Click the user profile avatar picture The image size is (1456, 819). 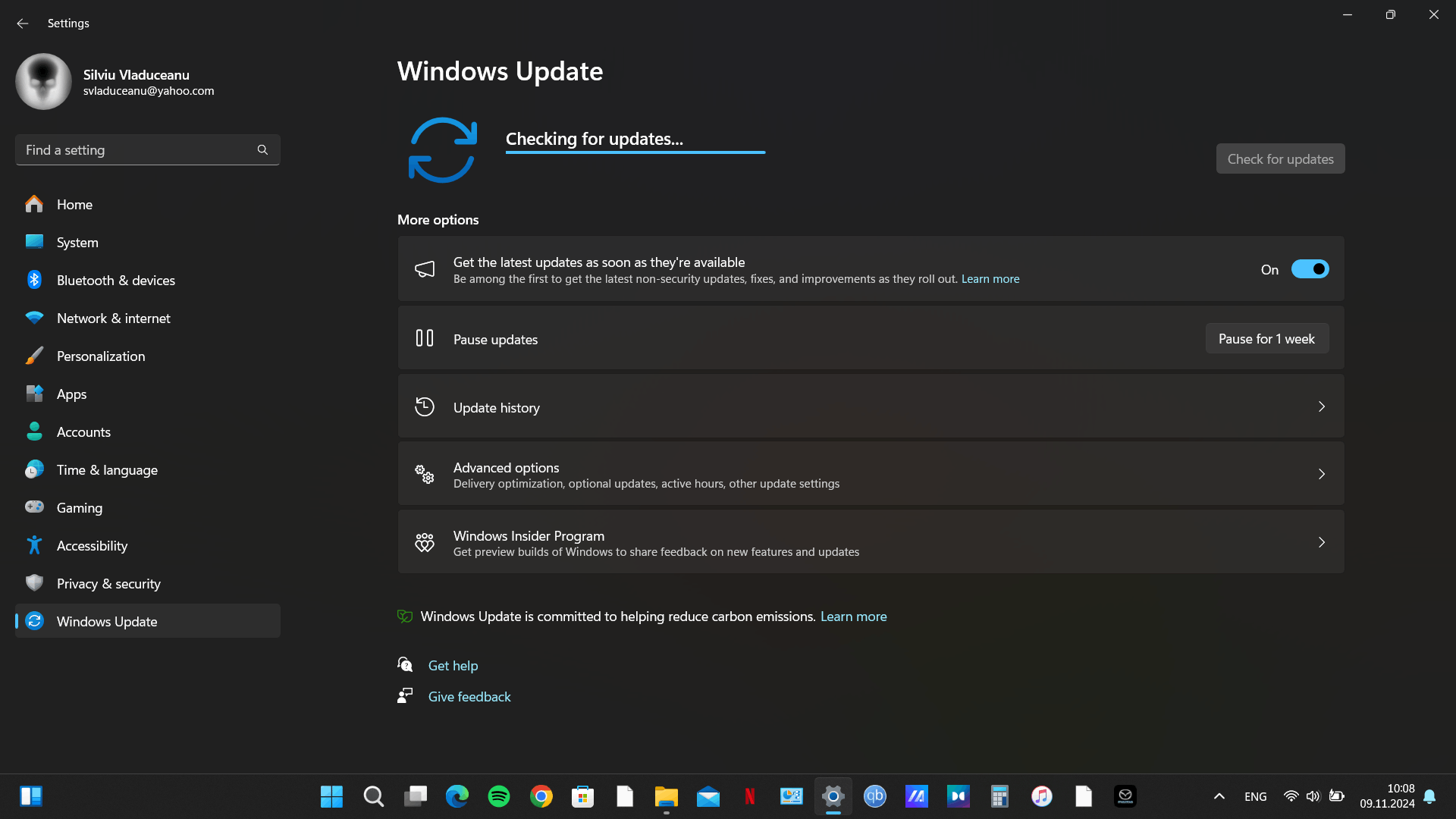pos(43,81)
